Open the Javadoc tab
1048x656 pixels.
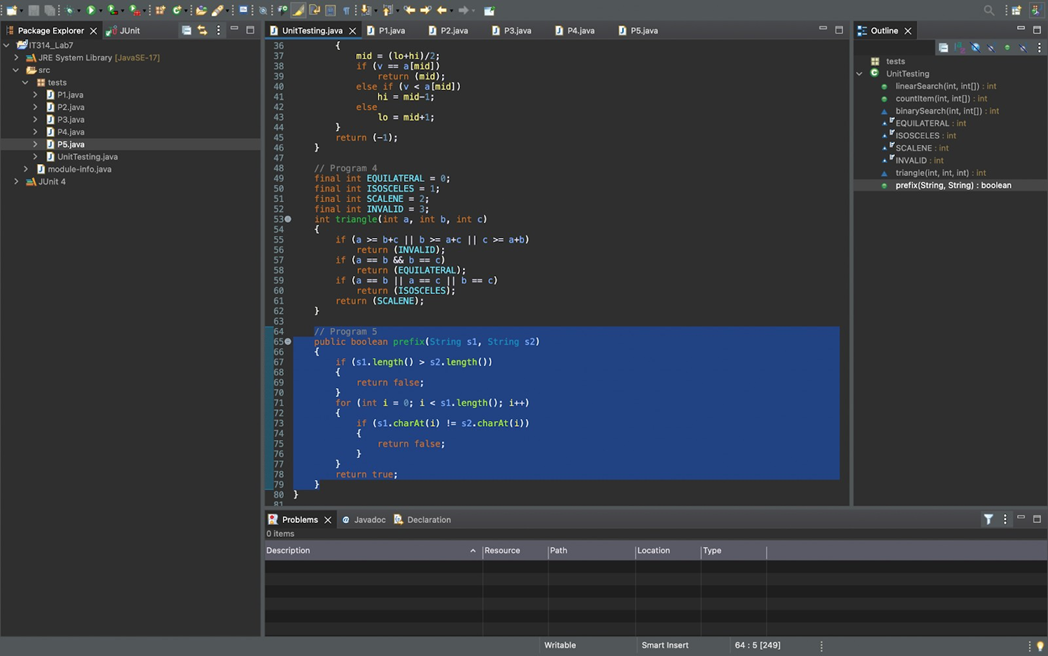coord(364,520)
